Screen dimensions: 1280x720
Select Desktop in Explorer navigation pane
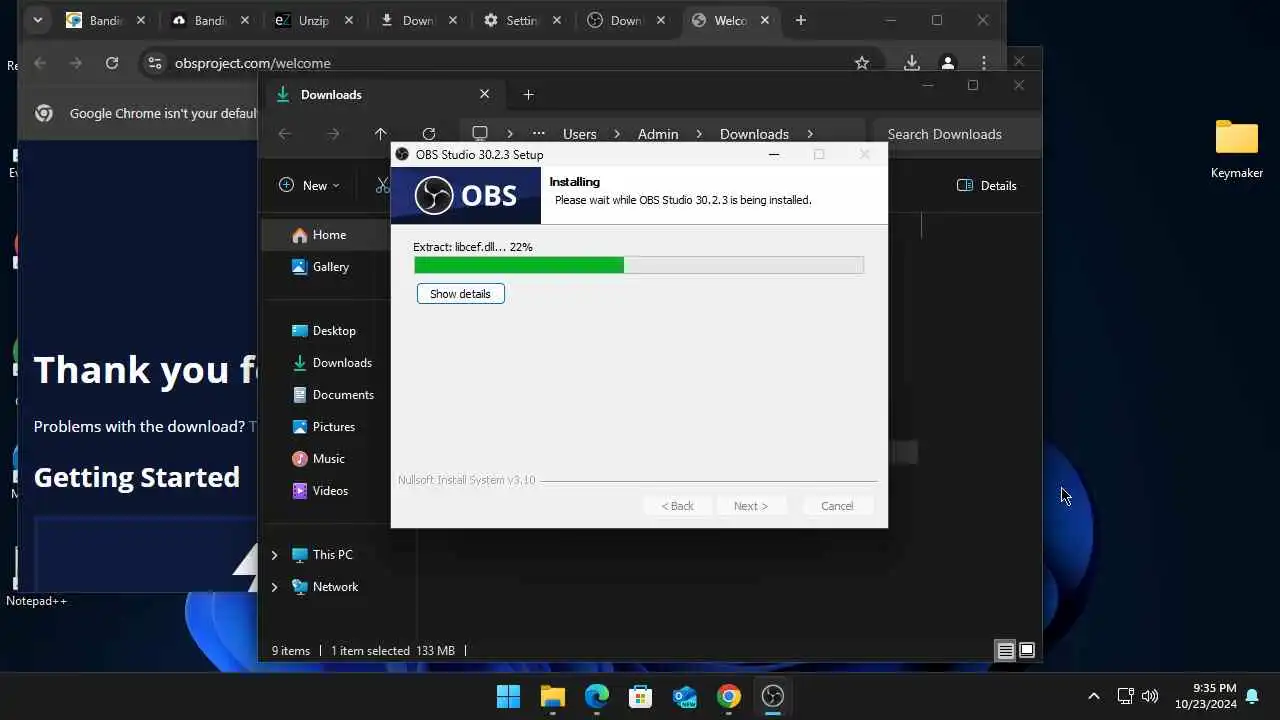pyautogui.click(x=334, y=331)
